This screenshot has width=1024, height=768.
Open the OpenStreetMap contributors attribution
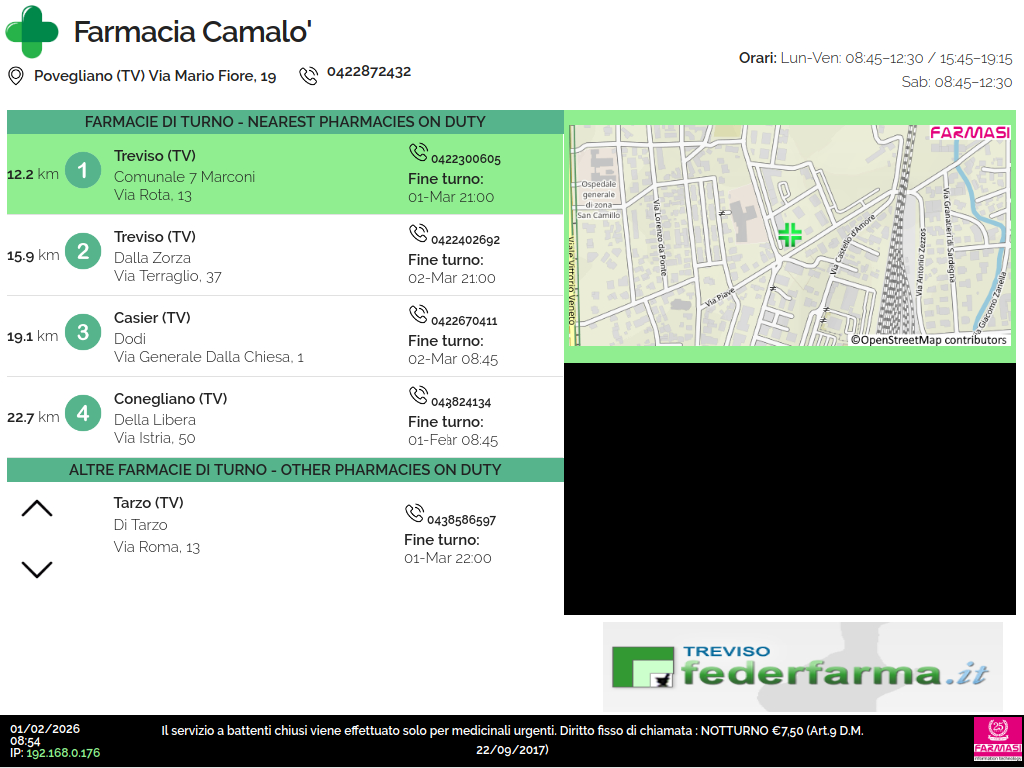[x=928, y=340]
